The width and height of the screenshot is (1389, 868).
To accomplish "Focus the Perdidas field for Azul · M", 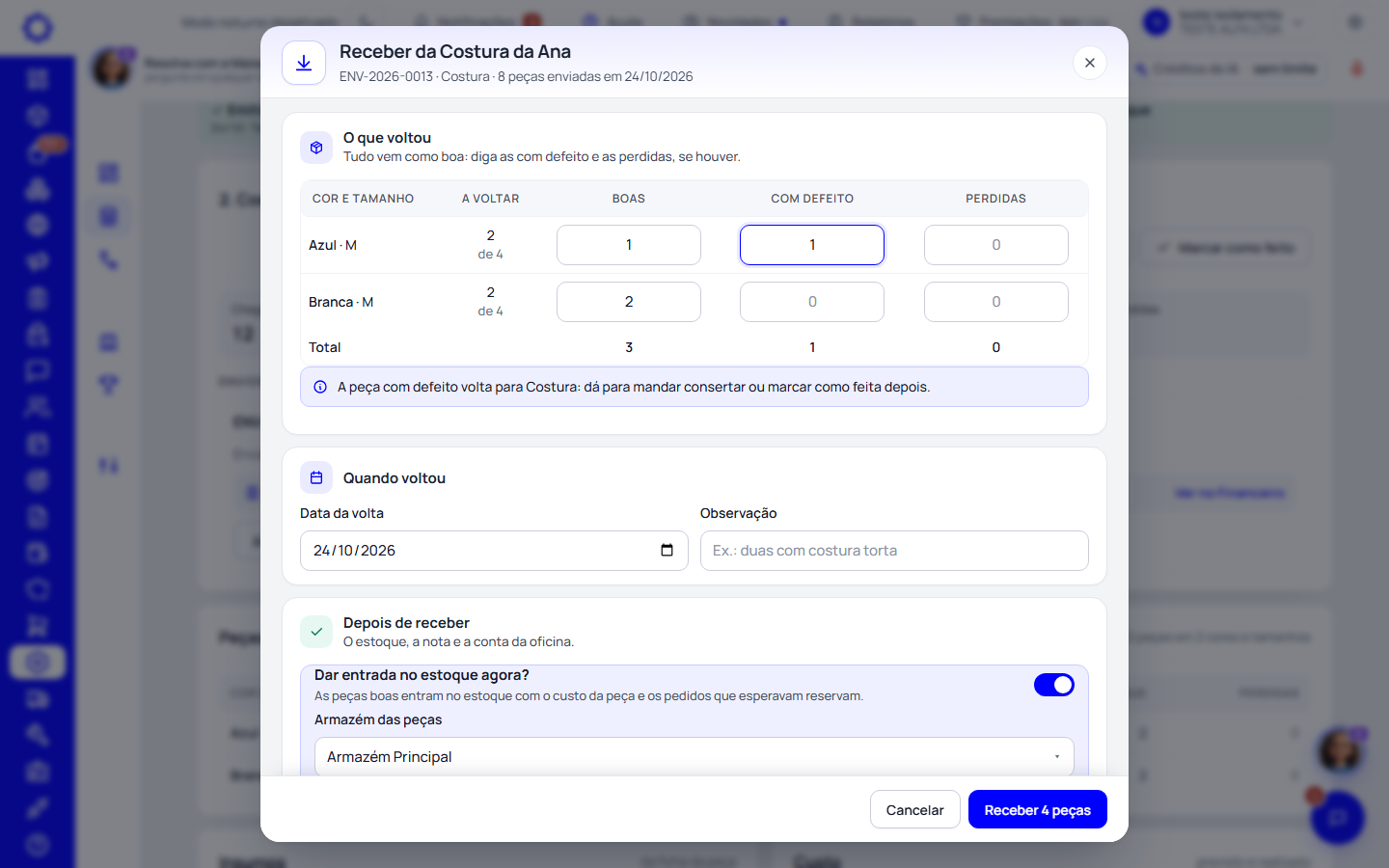I will coord(996,245).
